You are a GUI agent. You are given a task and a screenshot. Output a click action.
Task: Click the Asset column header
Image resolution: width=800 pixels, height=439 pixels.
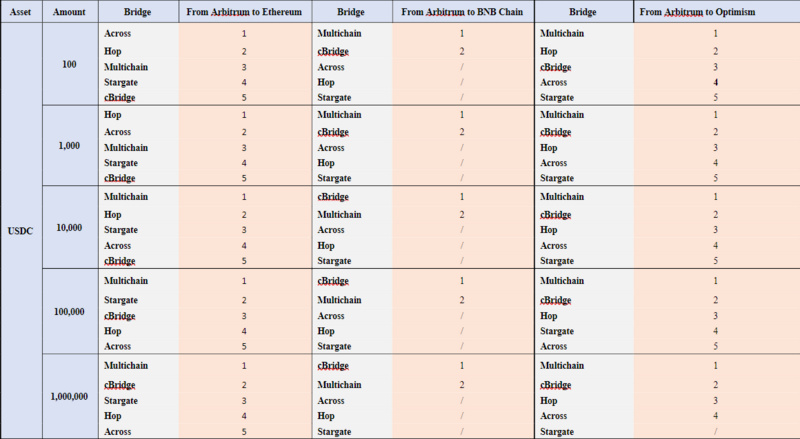point(19,11)
